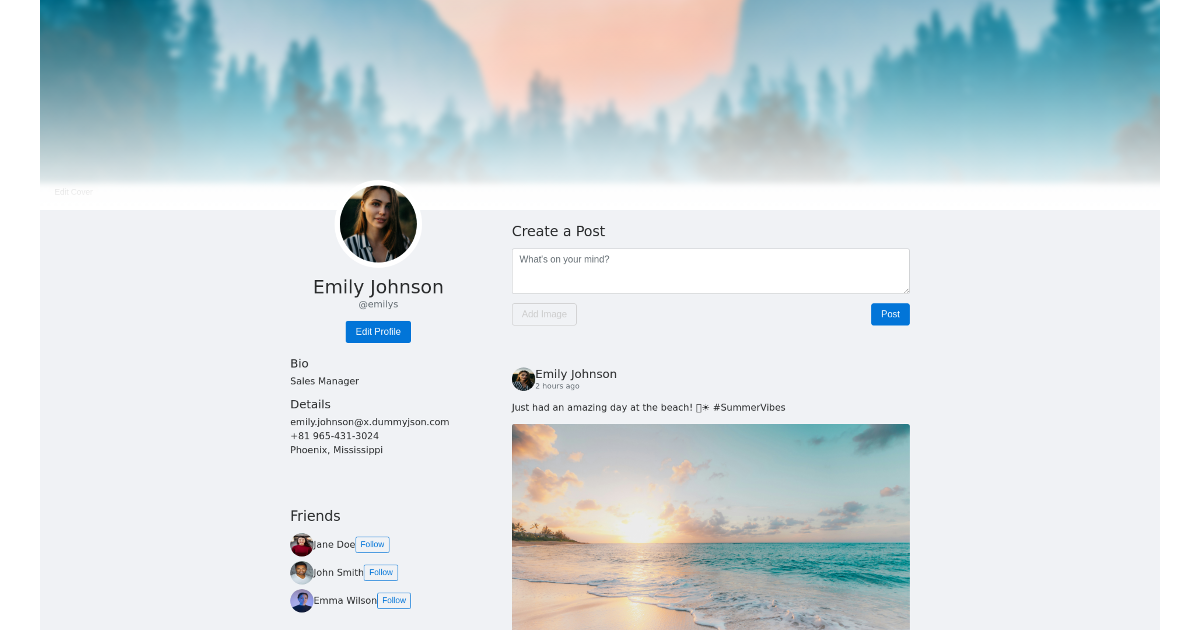1200x630 pixels.
Task: Click the #SummerVibes hashtag
Action: pos(749,407)
